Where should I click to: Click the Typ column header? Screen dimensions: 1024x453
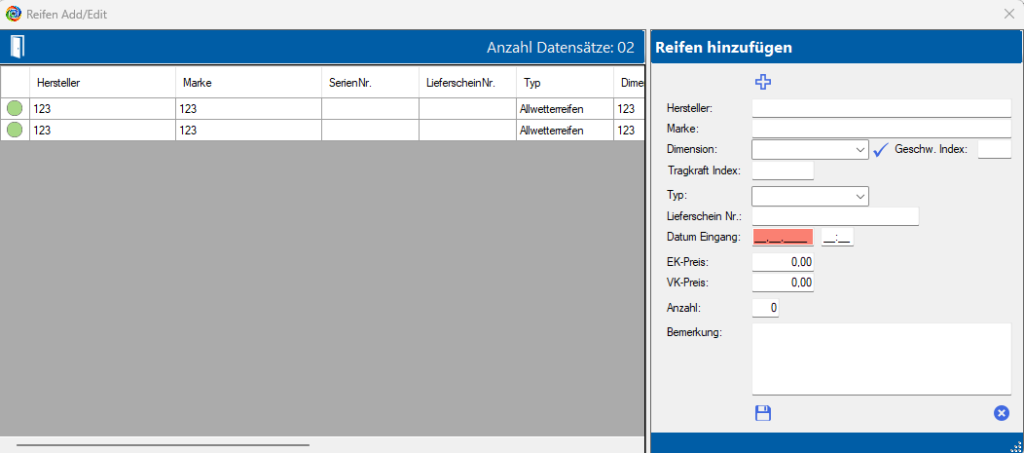[x=565, y=82]
